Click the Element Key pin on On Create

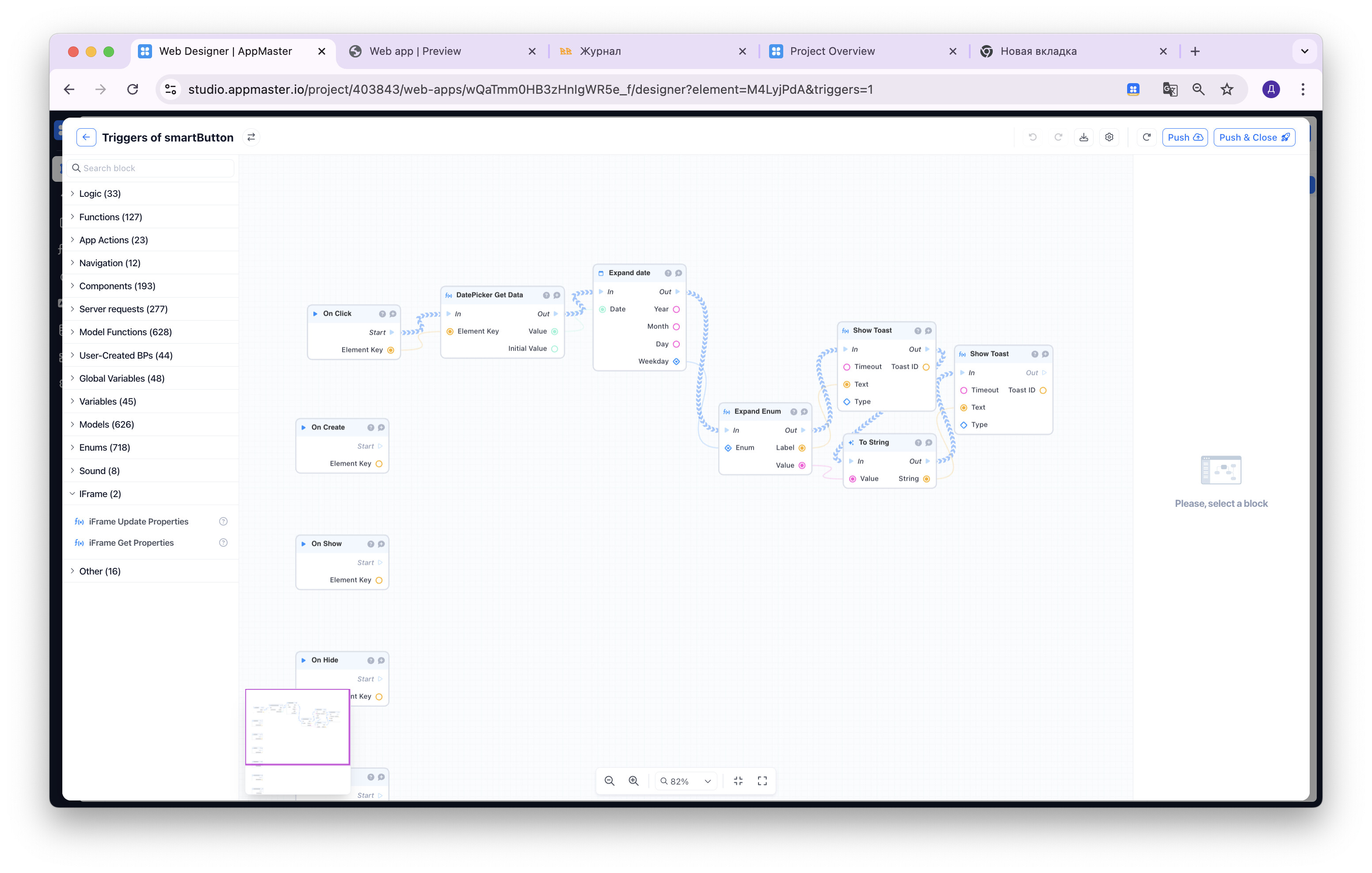click(x=379, y=463)
